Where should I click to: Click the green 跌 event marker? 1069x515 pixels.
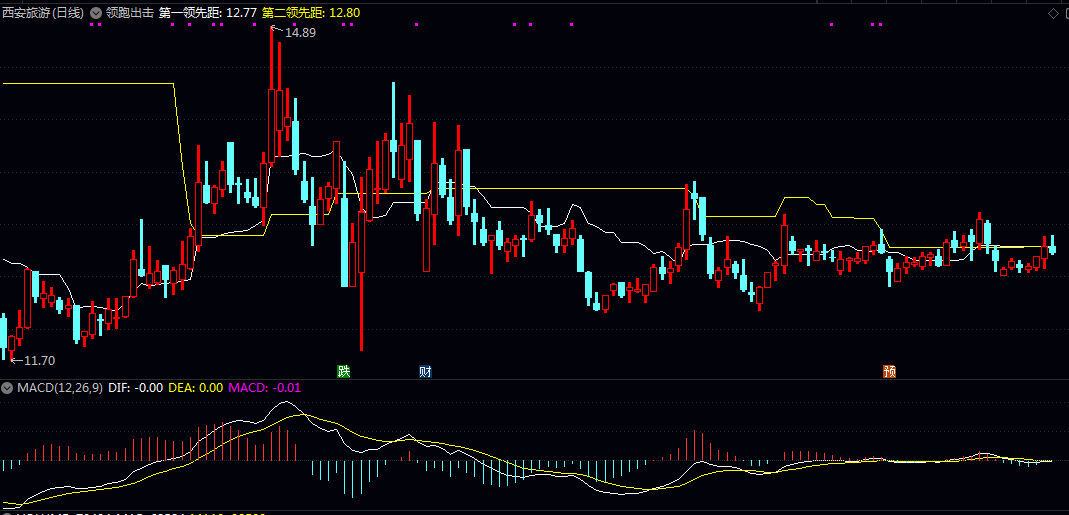pyautogui.click(x=344, y=372)
